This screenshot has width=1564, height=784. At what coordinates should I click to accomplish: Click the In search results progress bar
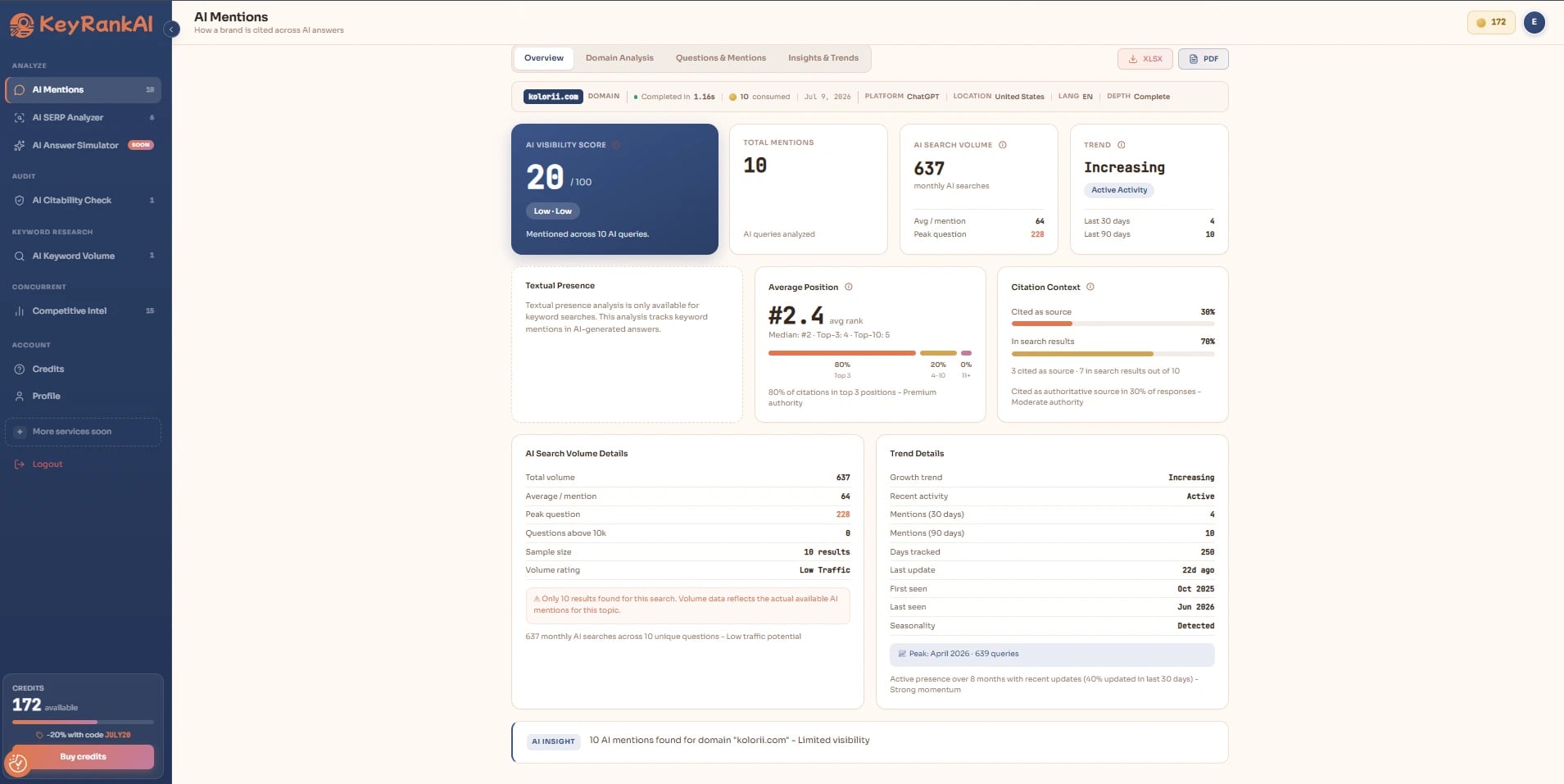[1113, 354]
